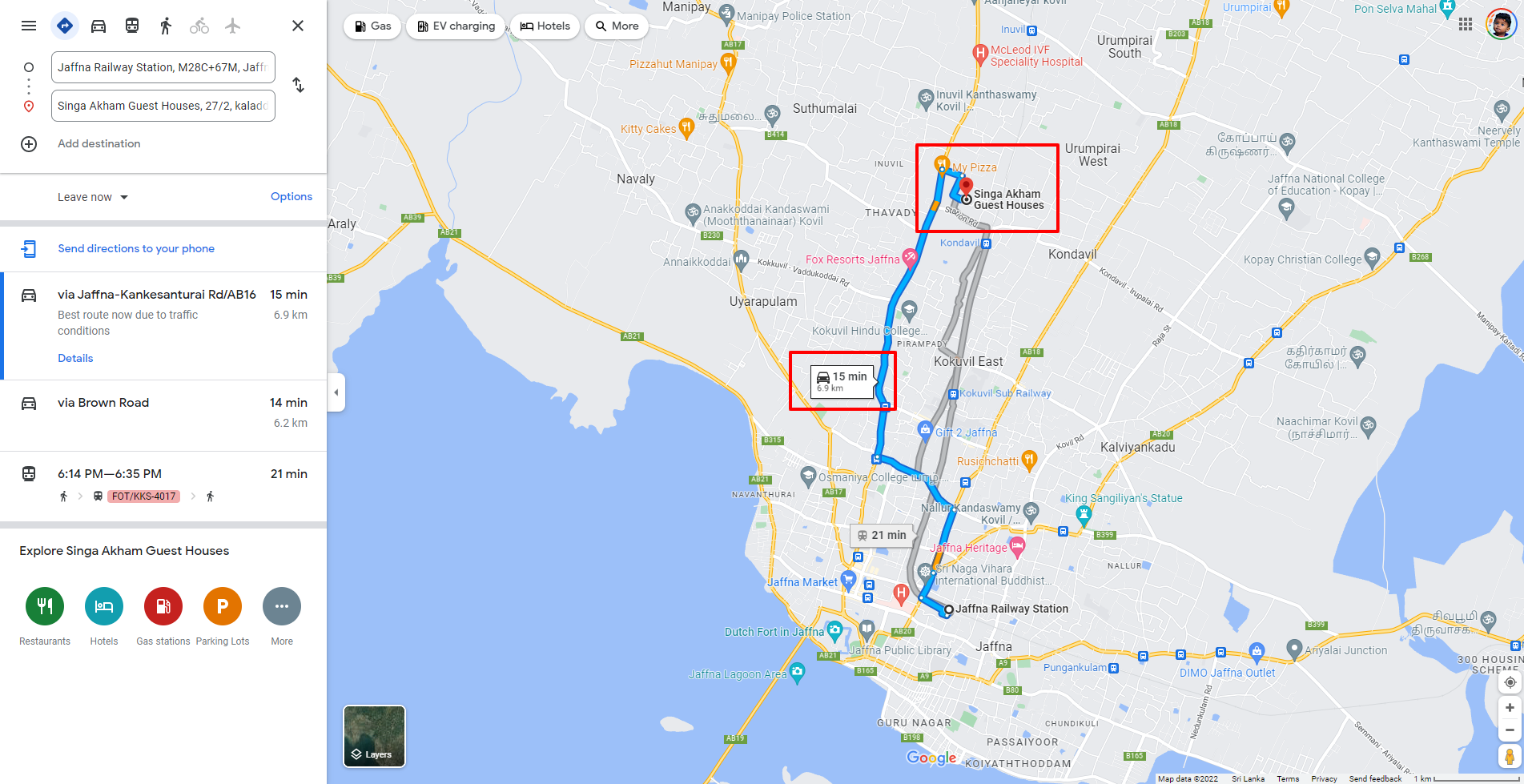Open the Google apps grid
The height and width of the screenshot is (784, 1524).
[1466, 24]
